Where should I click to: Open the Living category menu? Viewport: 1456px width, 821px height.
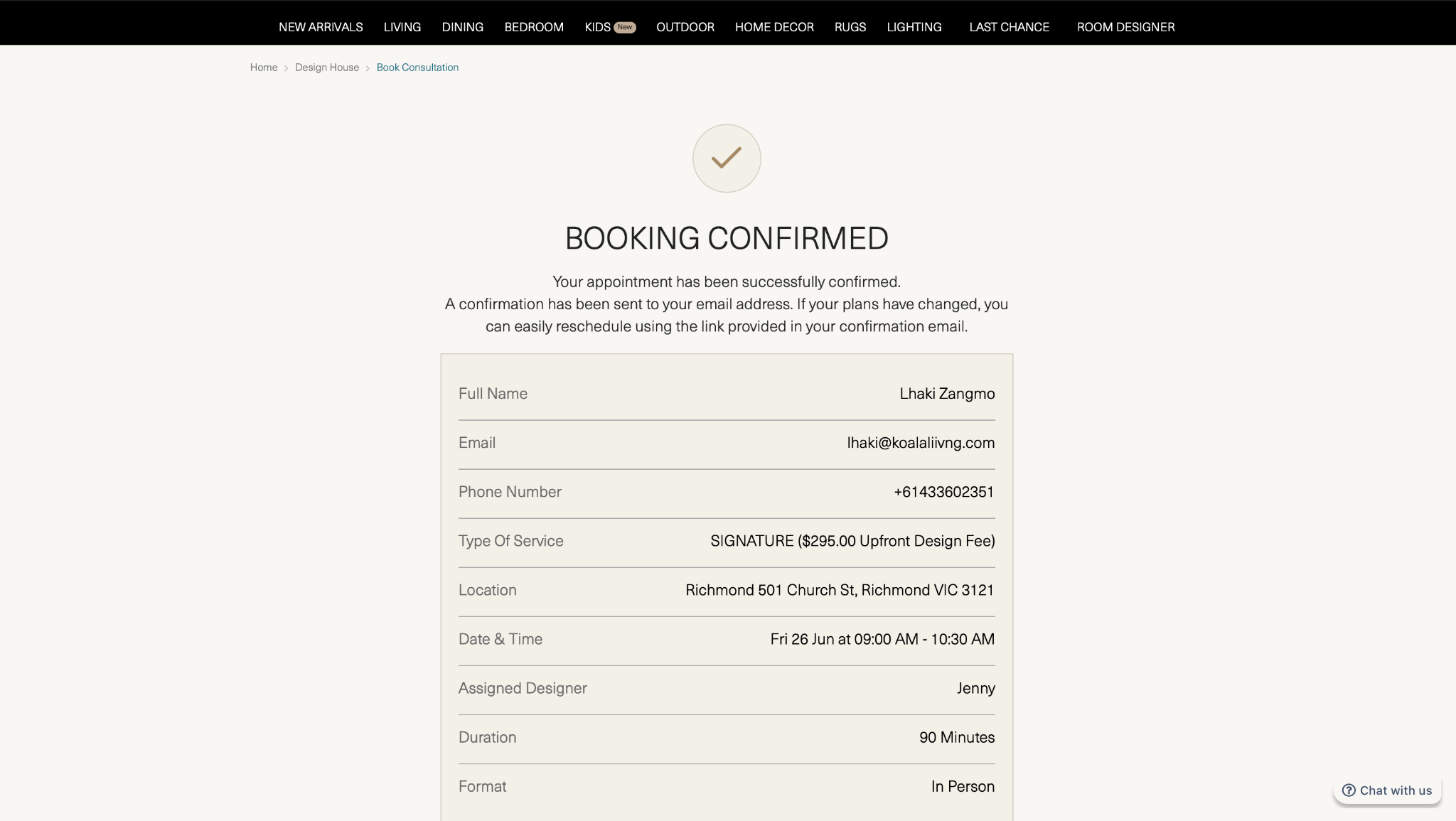[x=402, y=27]
